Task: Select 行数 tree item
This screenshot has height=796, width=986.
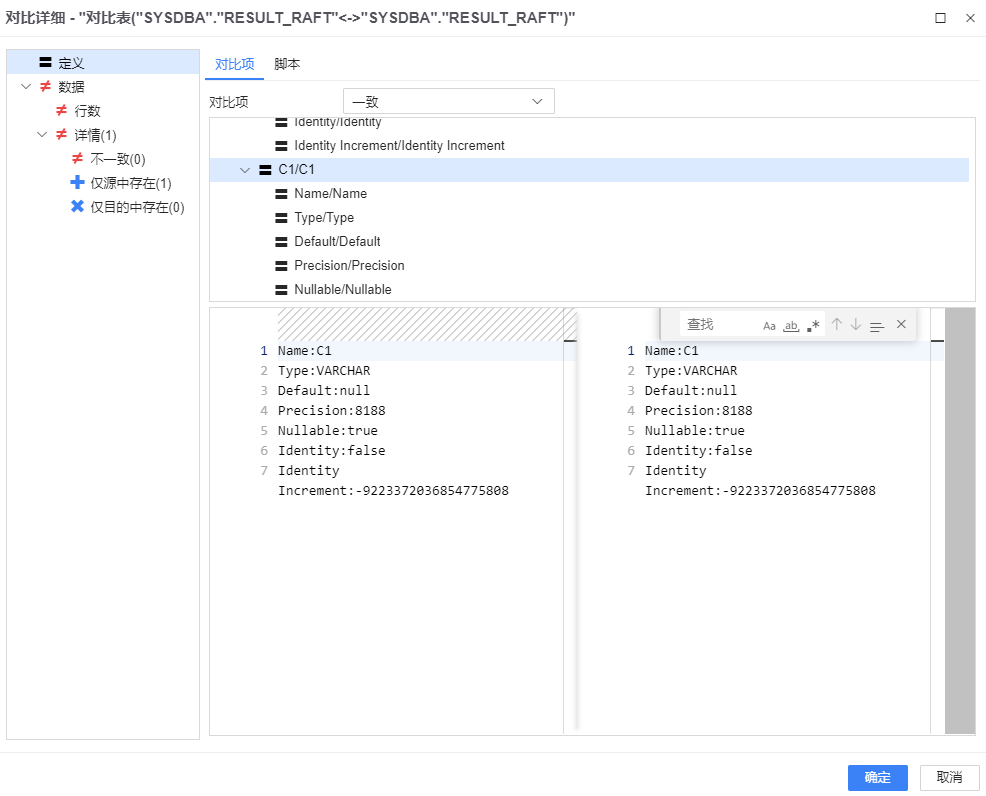Action: [87, 111]
